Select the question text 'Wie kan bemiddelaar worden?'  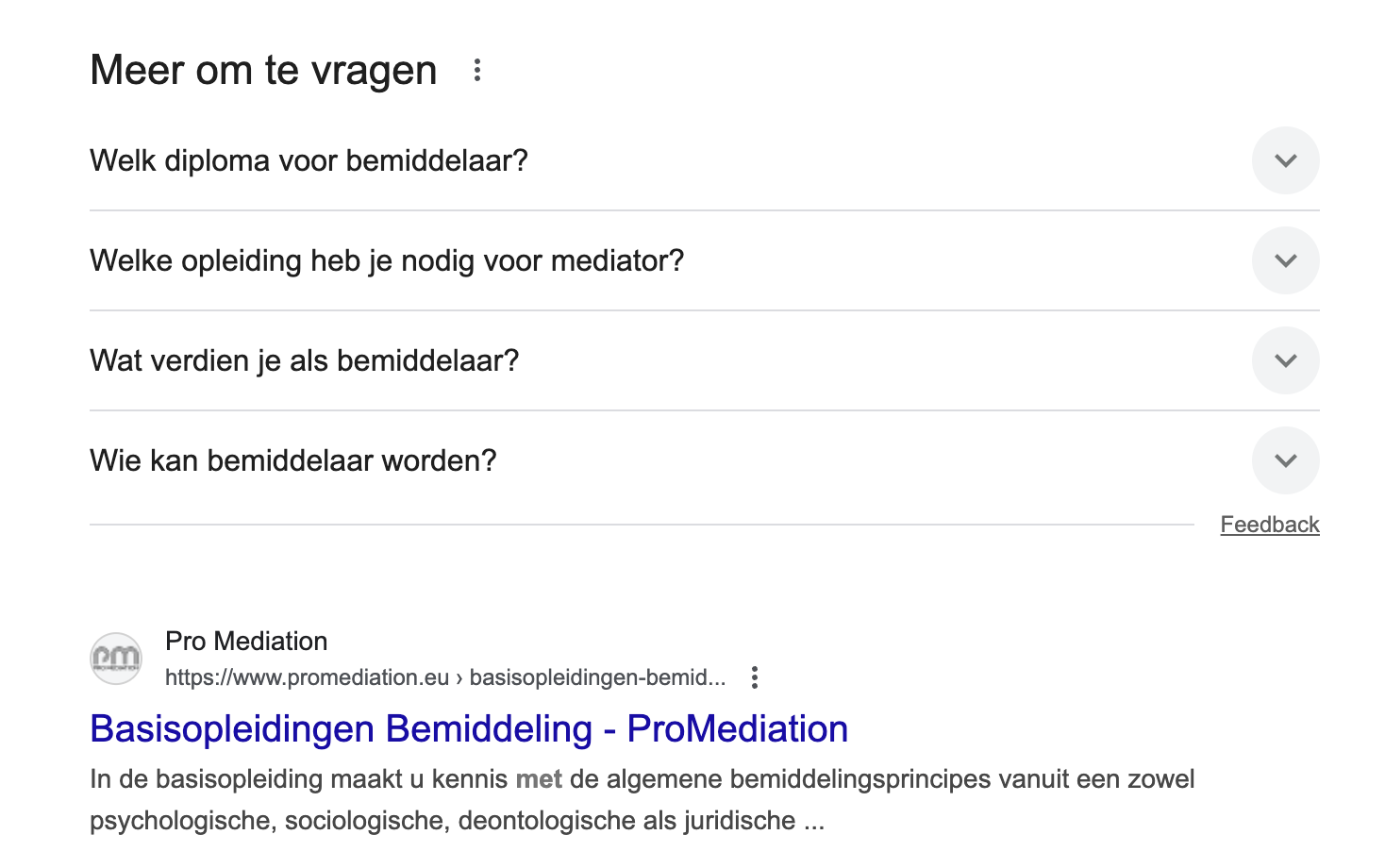pos(292,460)
